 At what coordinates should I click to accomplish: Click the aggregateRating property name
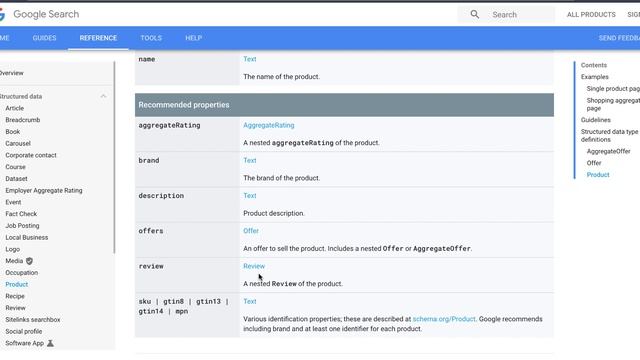(x=169, y=125)
